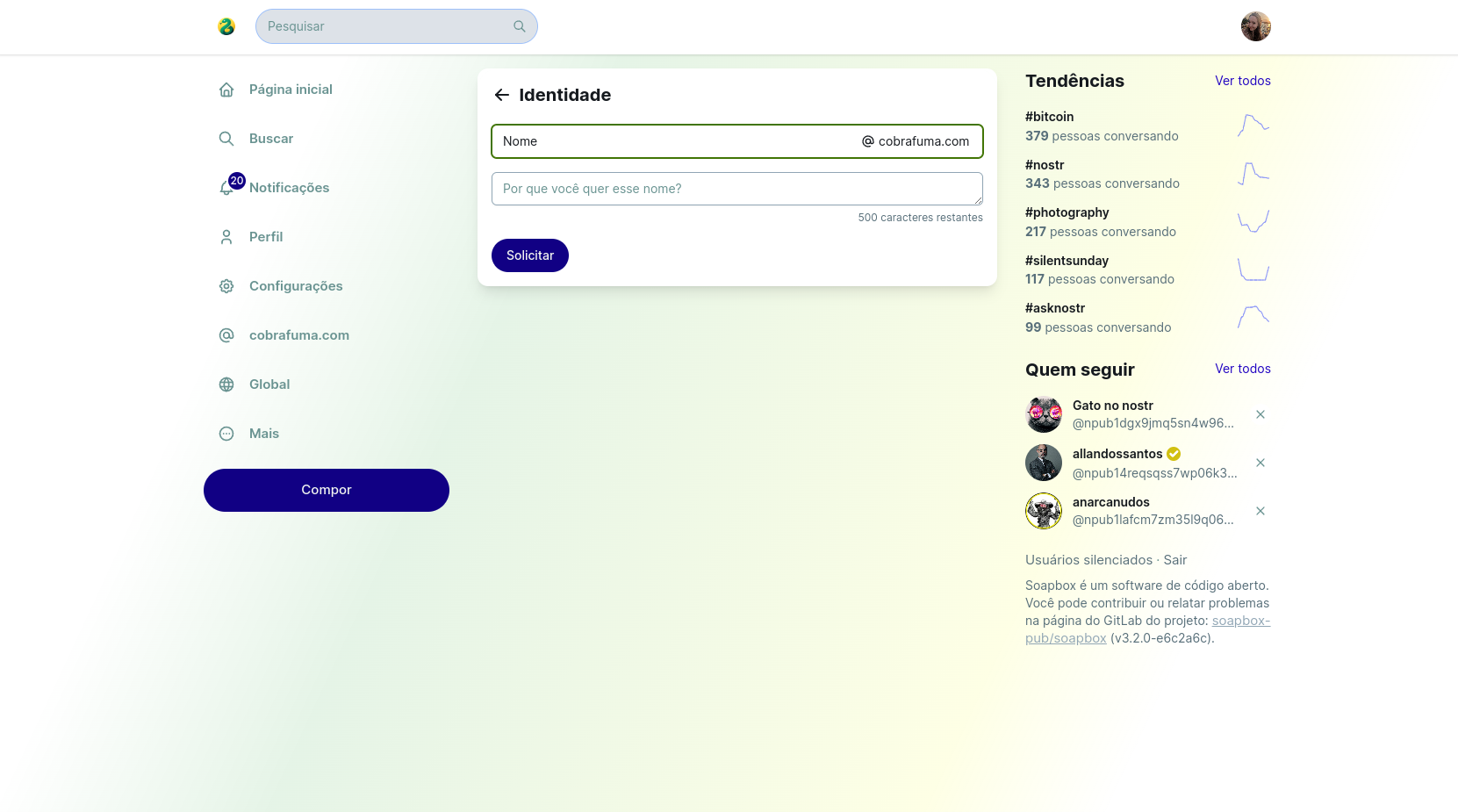Dismiss the Gato no nostr suggestion

pos(1260,414)
